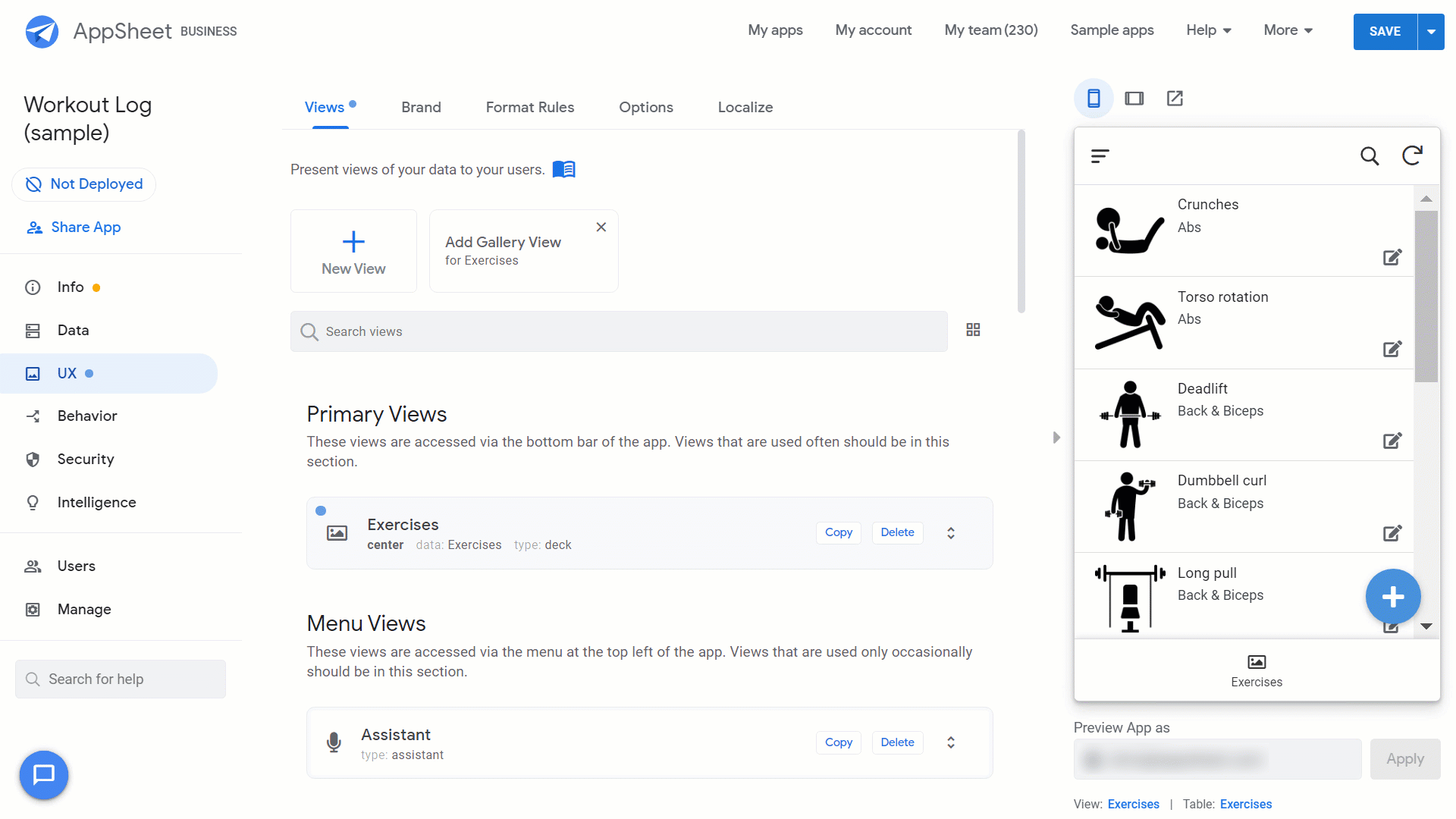This screenshot has height=819, width=1456.
Task: Scroll down in the exercise preview list
Action: click(1428, 628)
